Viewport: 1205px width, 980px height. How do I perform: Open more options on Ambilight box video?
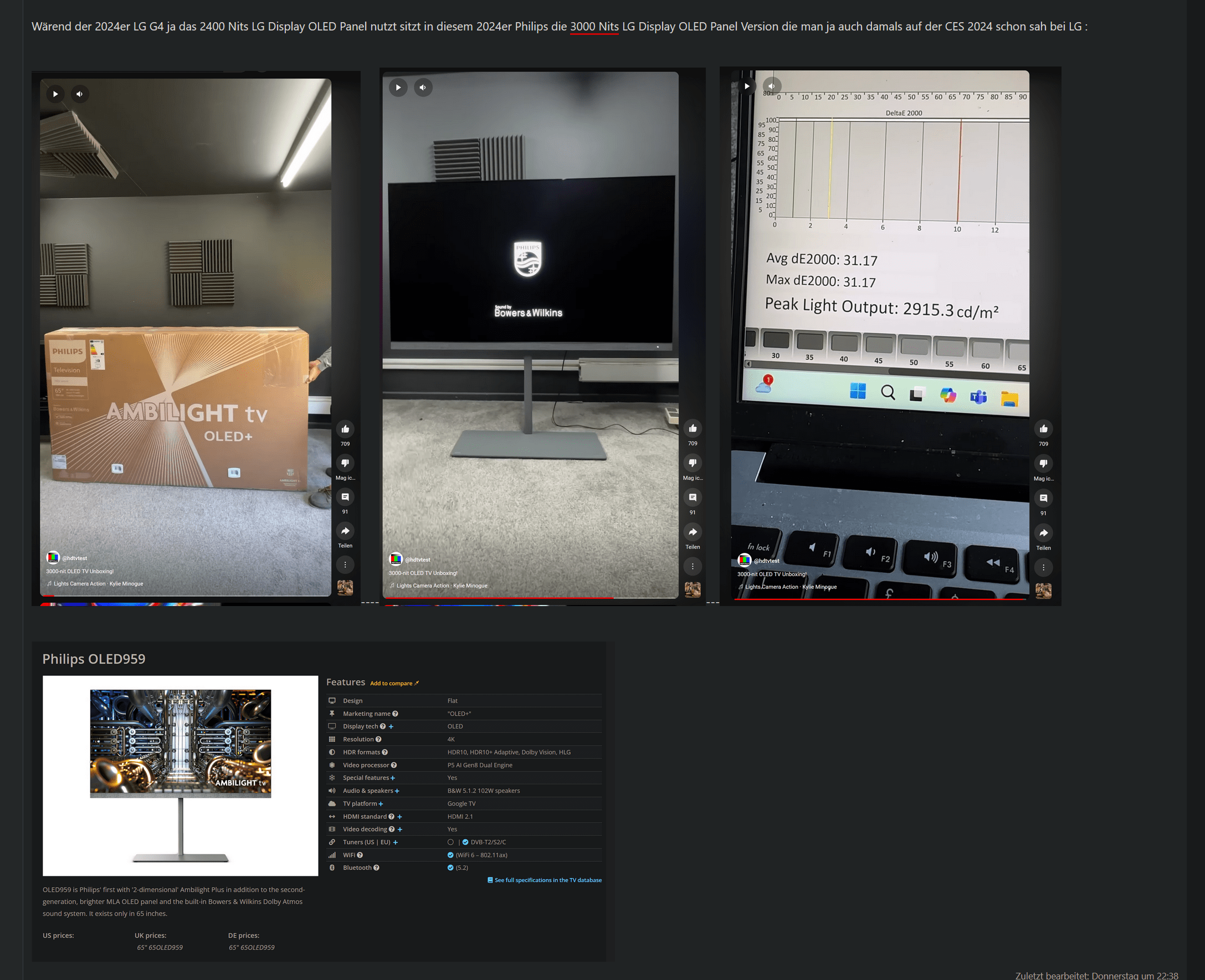345,565
